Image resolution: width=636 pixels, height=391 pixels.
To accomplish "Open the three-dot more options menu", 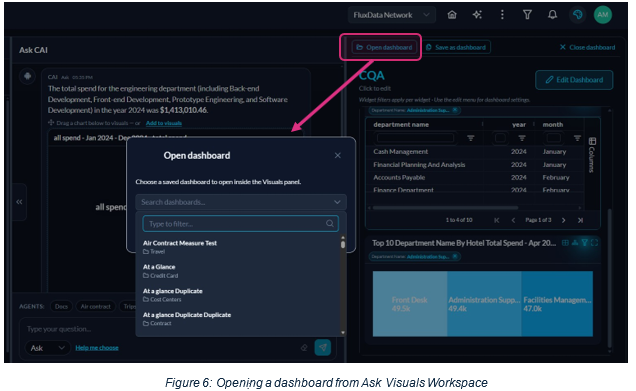I will pyautogui.click(x=502, y=15).
